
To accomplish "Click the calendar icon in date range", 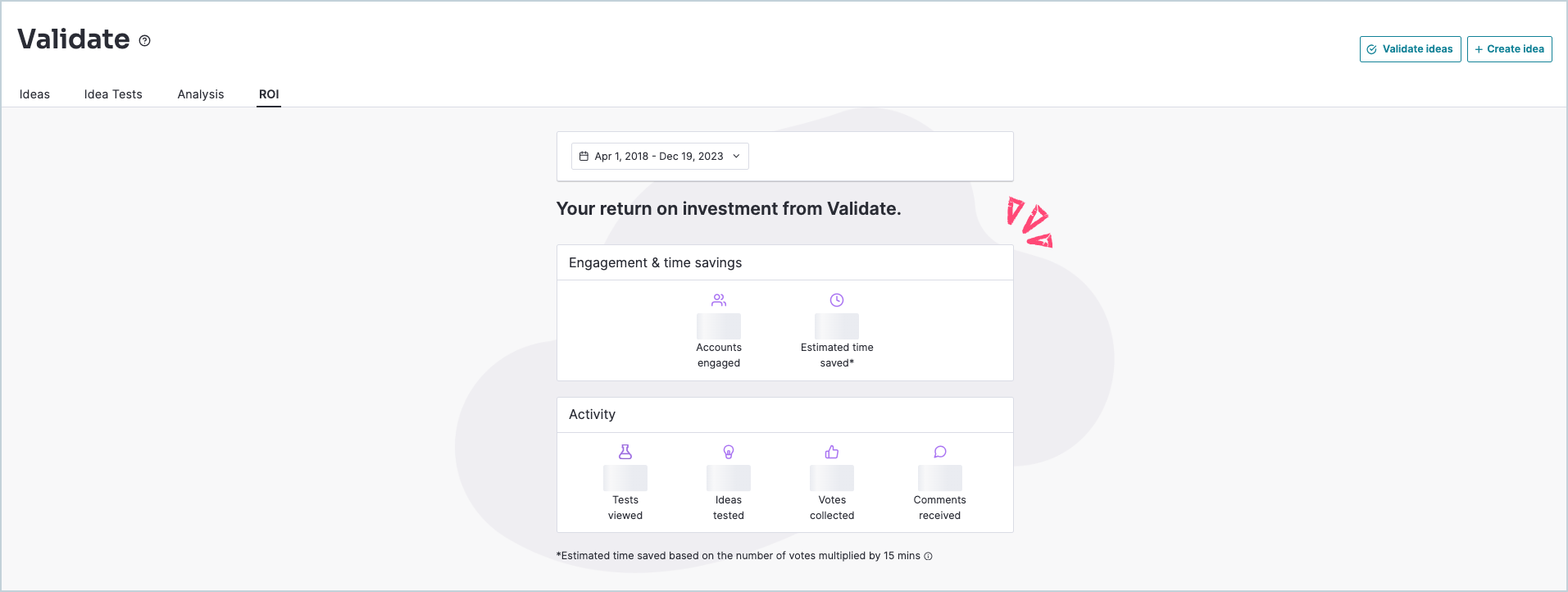I will click(584, 156).
